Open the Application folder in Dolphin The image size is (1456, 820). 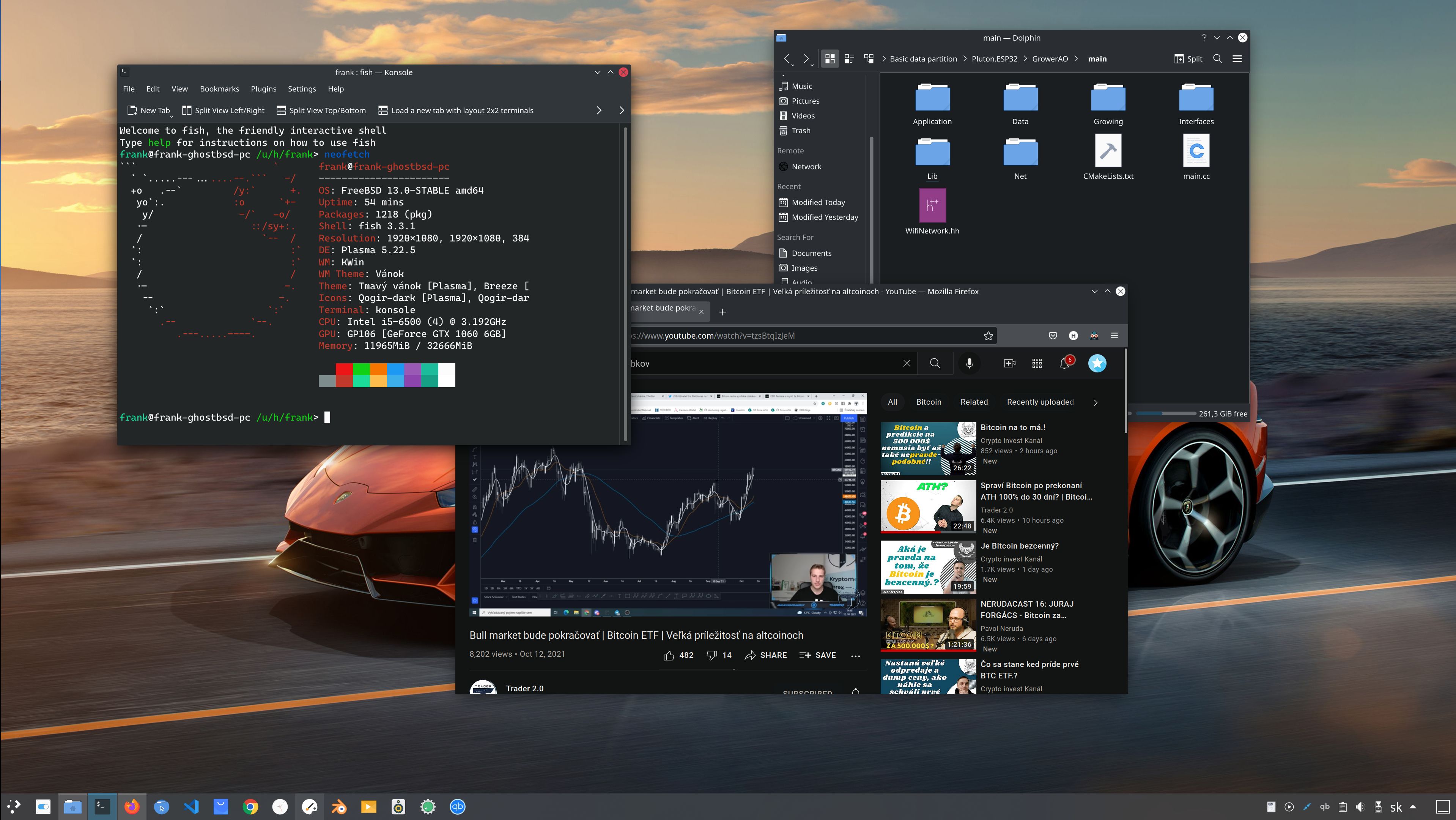point(932,105)
